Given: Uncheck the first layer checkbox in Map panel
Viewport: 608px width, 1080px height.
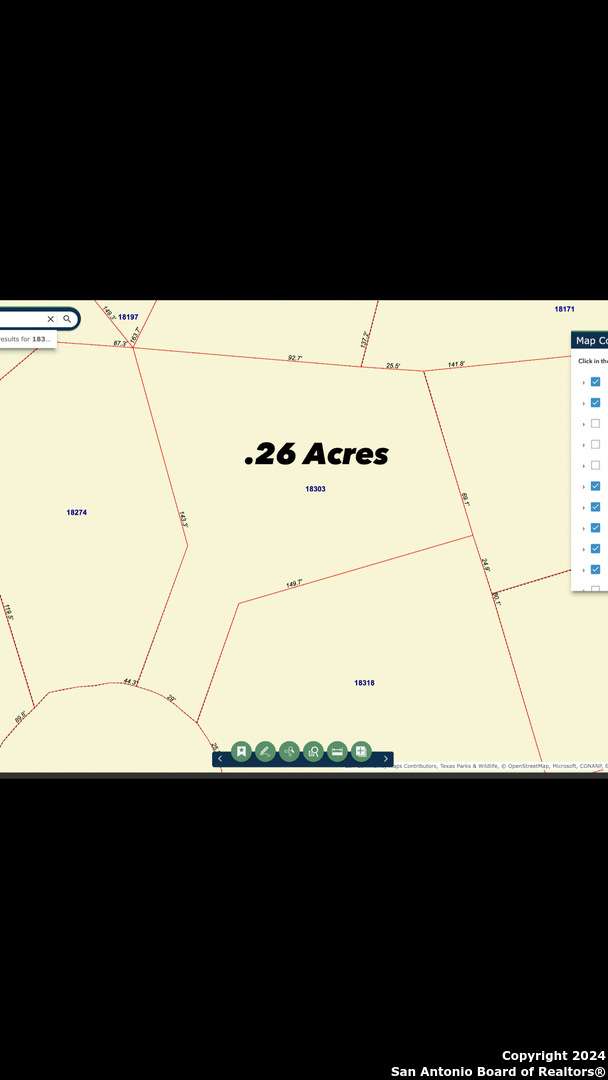Looking at the screenshot, I should [596, 382].
